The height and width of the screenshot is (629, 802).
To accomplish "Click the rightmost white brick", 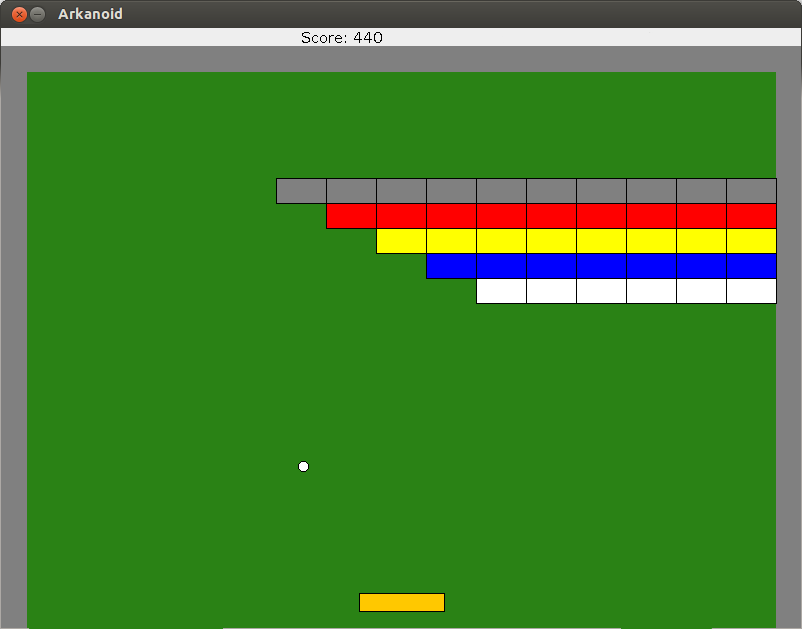I will 751,290.
